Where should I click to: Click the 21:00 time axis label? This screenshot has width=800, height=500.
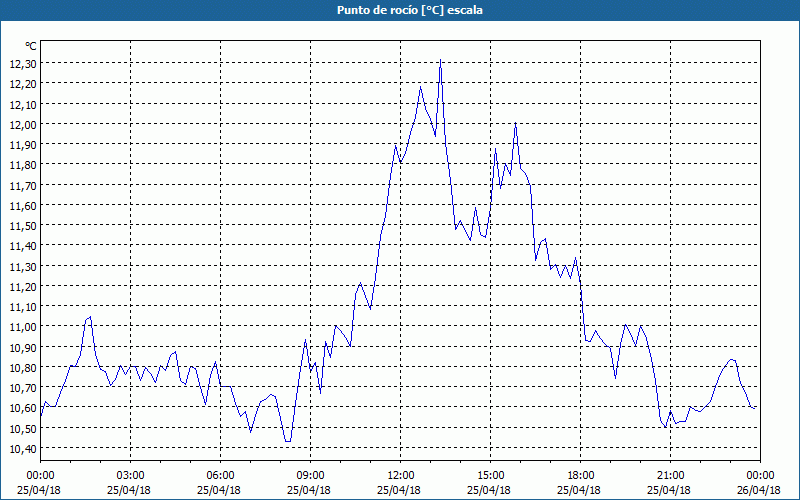click(x=670, y=476)
